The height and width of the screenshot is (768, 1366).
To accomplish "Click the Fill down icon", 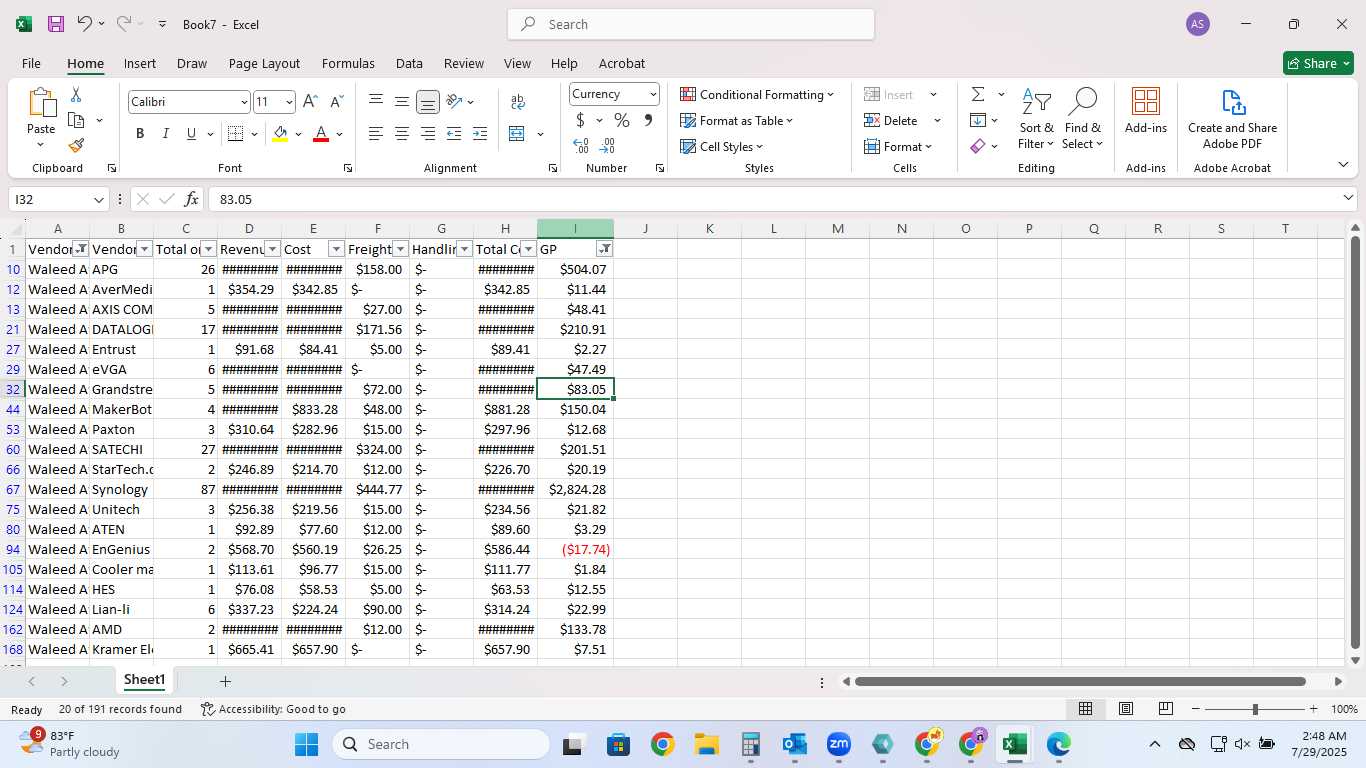I will coord(978,120).
